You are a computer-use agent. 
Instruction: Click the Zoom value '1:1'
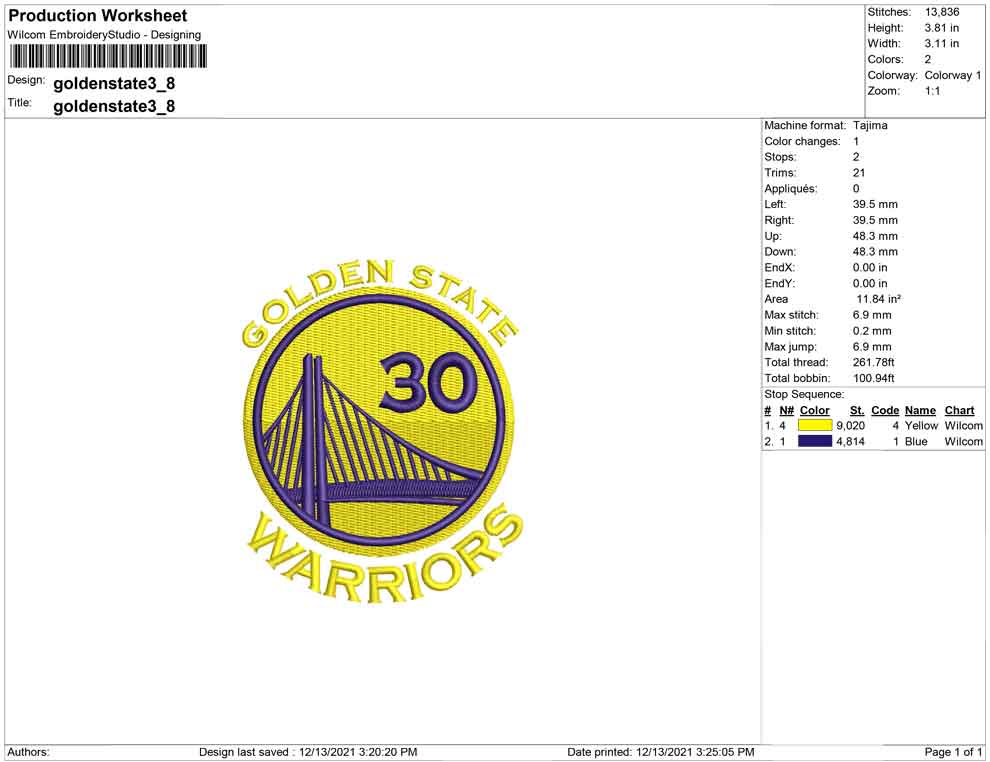coord(933,91)
